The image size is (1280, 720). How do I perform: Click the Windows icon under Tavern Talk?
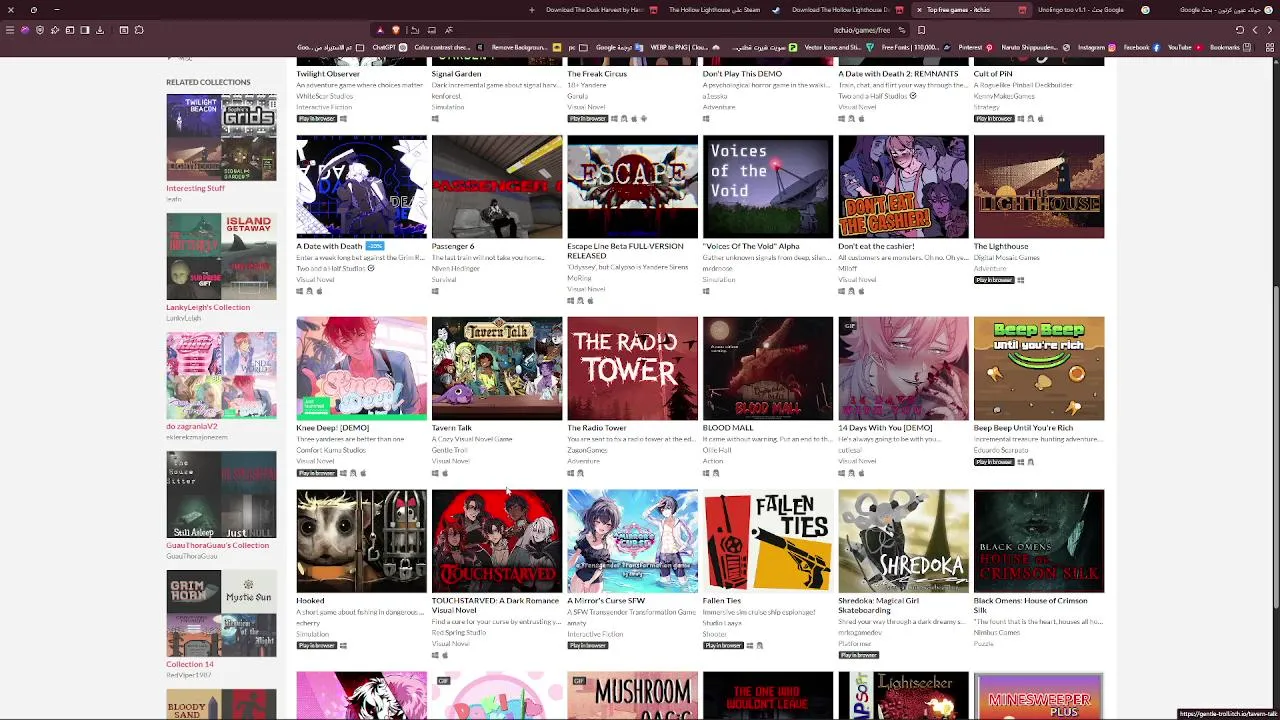435,473
